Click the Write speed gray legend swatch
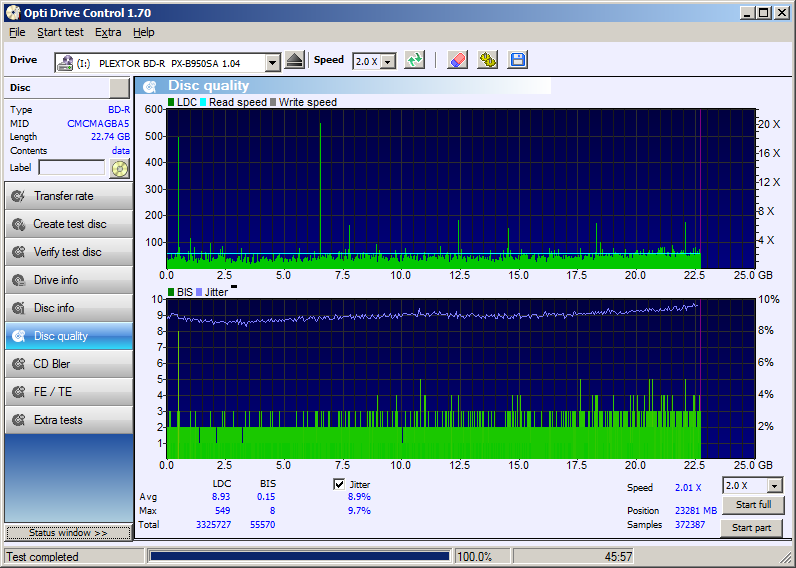Screen dimensions: 796x568 pyautogui.click(x=273, y=103)
